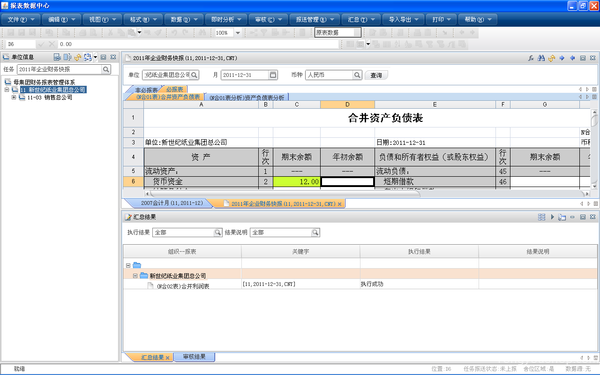
Task: Click the function (fx) icon in the report header
Action: pos(531,58)
